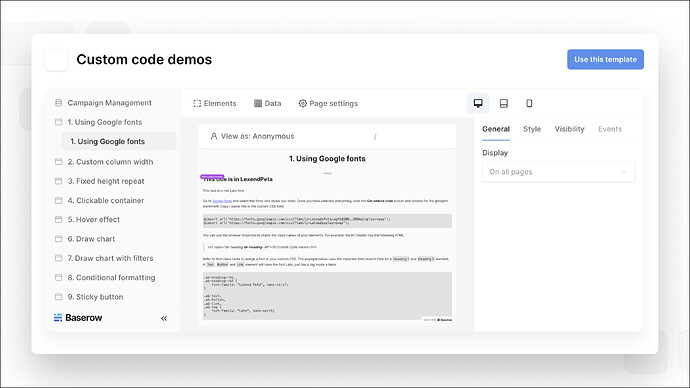Click the user icon beside View as
The image size is (690, 388).
[214, 136]
